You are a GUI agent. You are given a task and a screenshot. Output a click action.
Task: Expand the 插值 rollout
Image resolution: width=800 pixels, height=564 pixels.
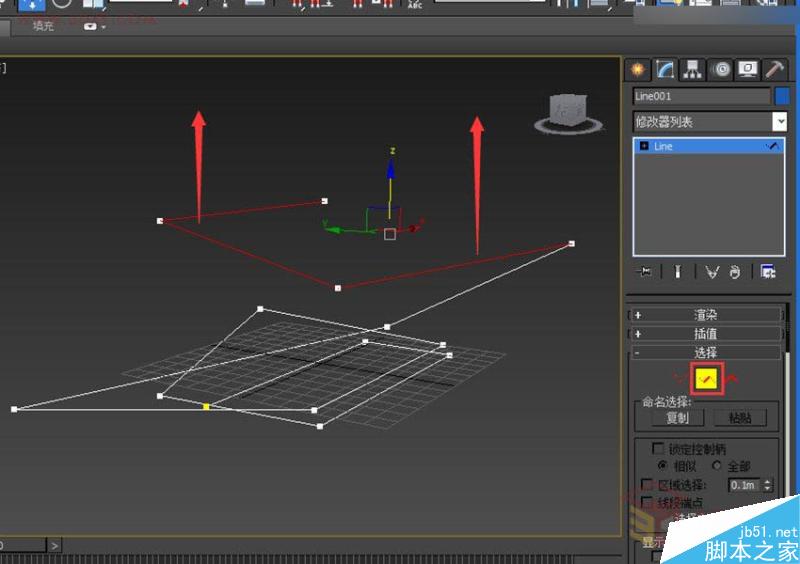(x=706, y=334)
